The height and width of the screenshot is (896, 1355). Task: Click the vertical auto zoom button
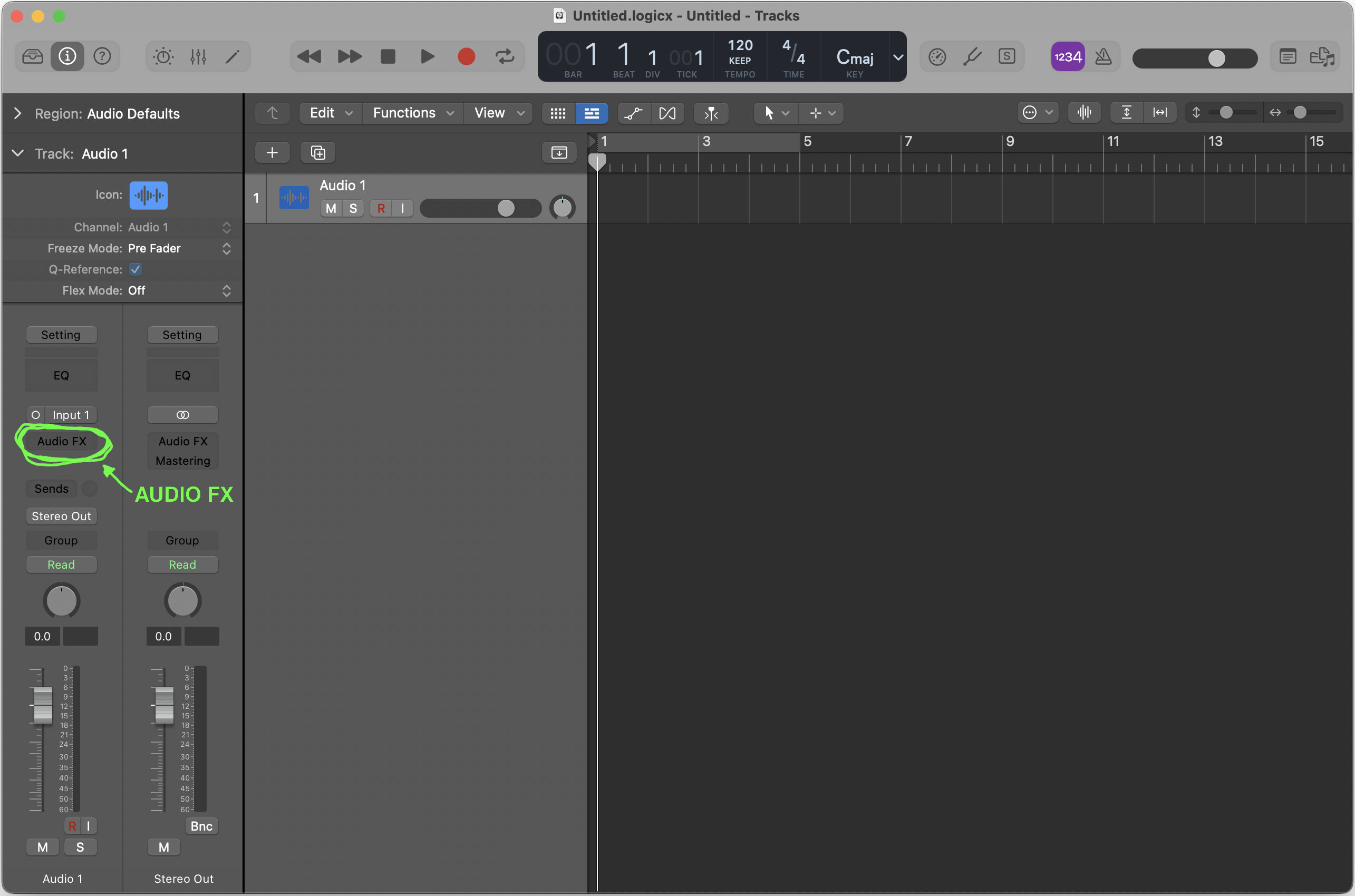pos(1126,113)
